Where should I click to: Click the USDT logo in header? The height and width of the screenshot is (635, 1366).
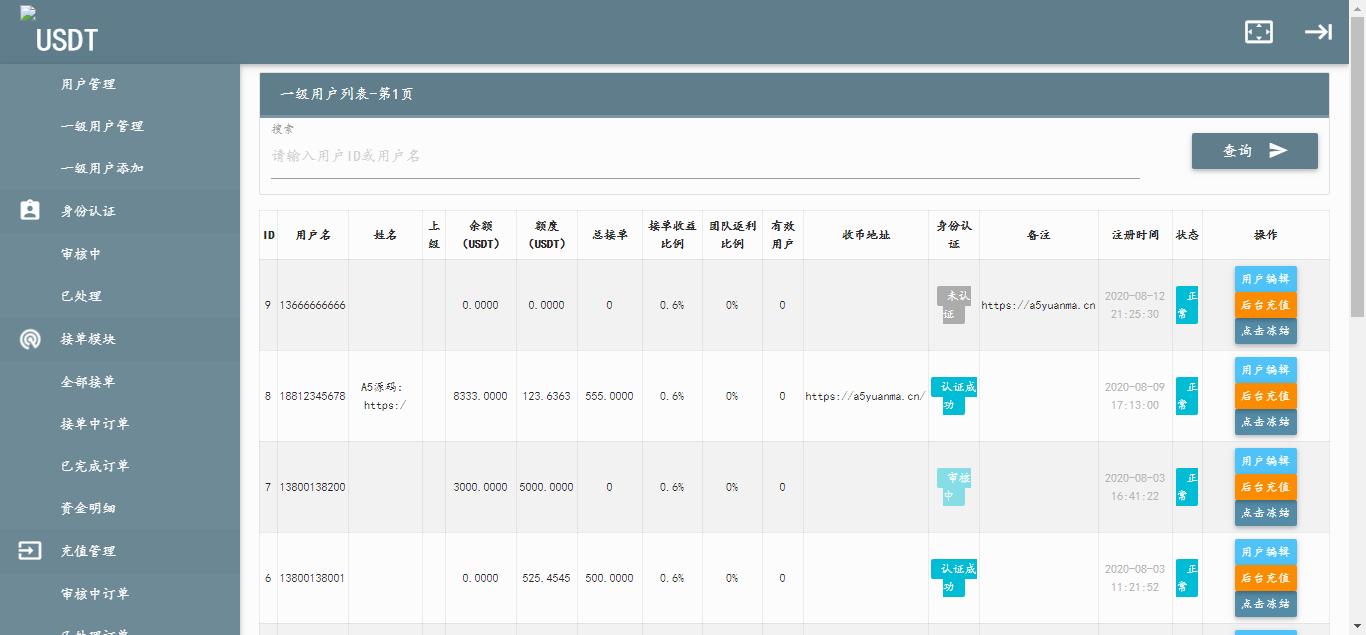(66, 40)
